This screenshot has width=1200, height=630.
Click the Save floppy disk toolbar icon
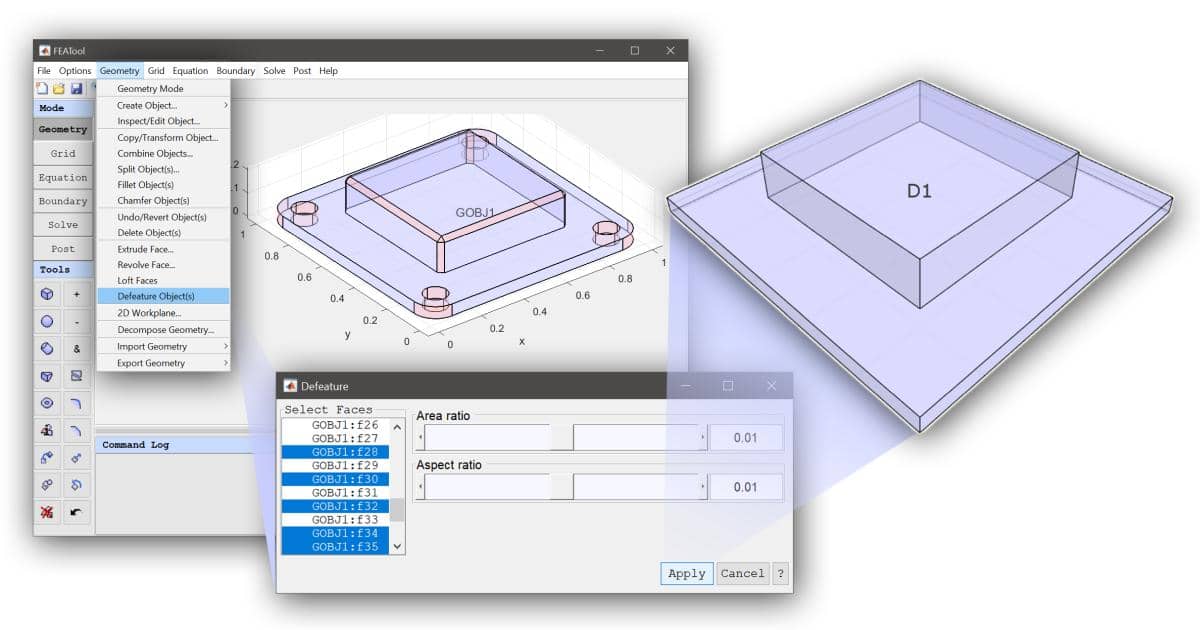76,89
